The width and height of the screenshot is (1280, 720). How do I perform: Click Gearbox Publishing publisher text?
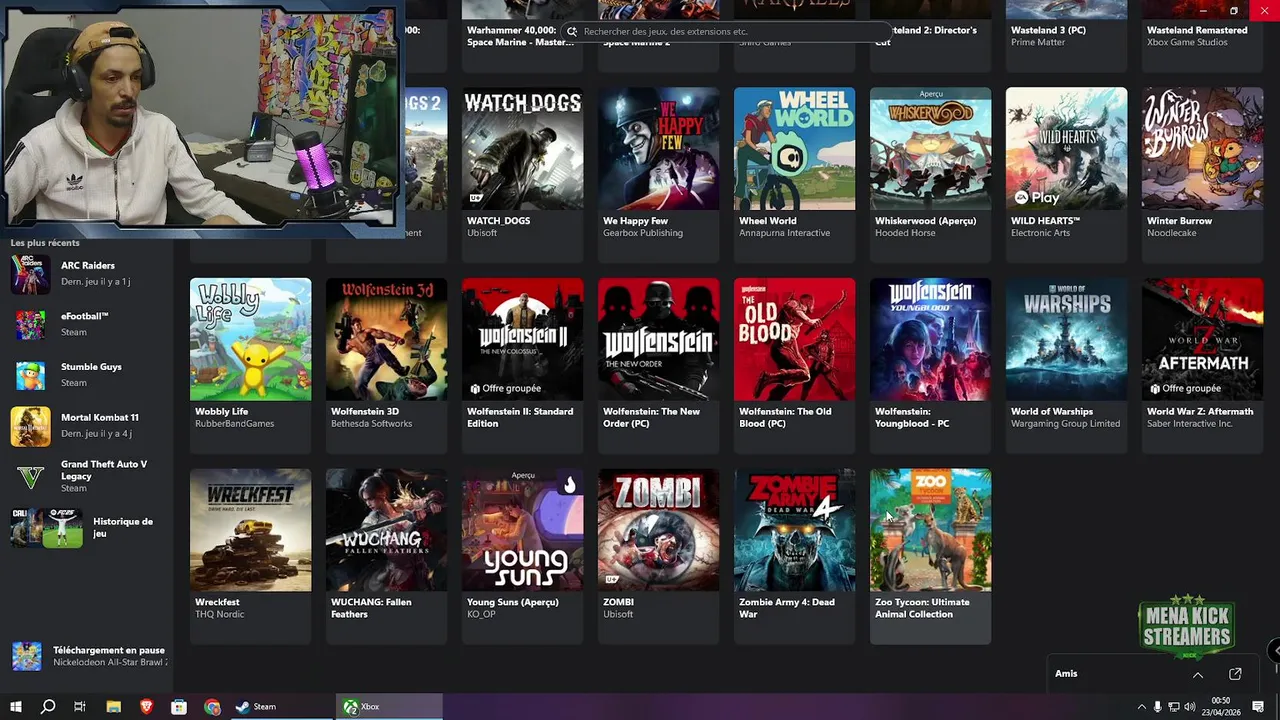[643, 233]
